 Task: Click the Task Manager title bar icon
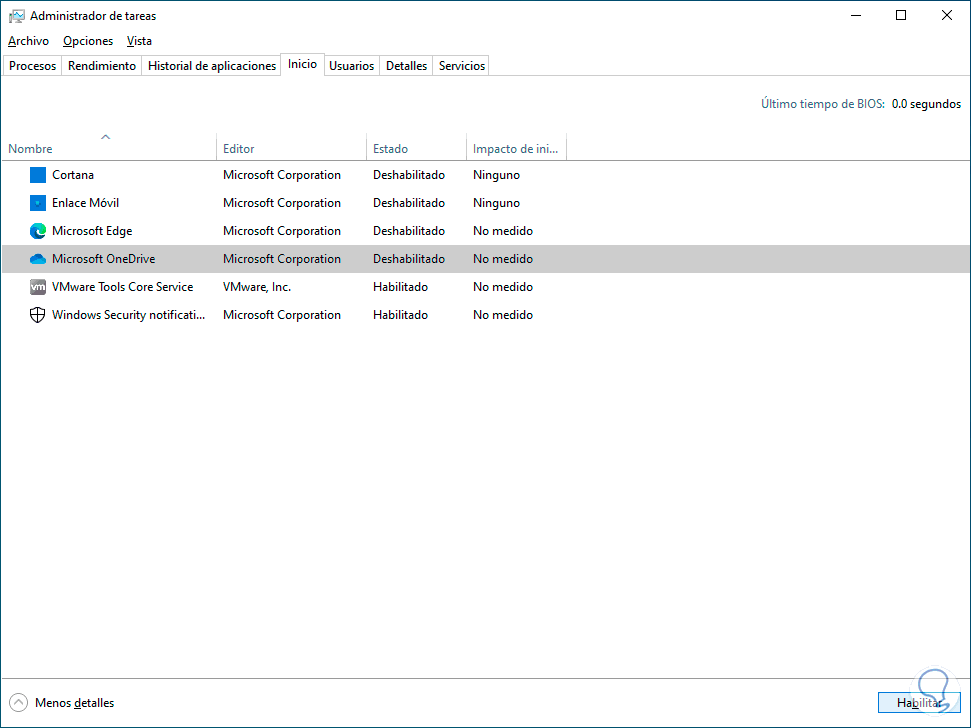tap(17, 16)
